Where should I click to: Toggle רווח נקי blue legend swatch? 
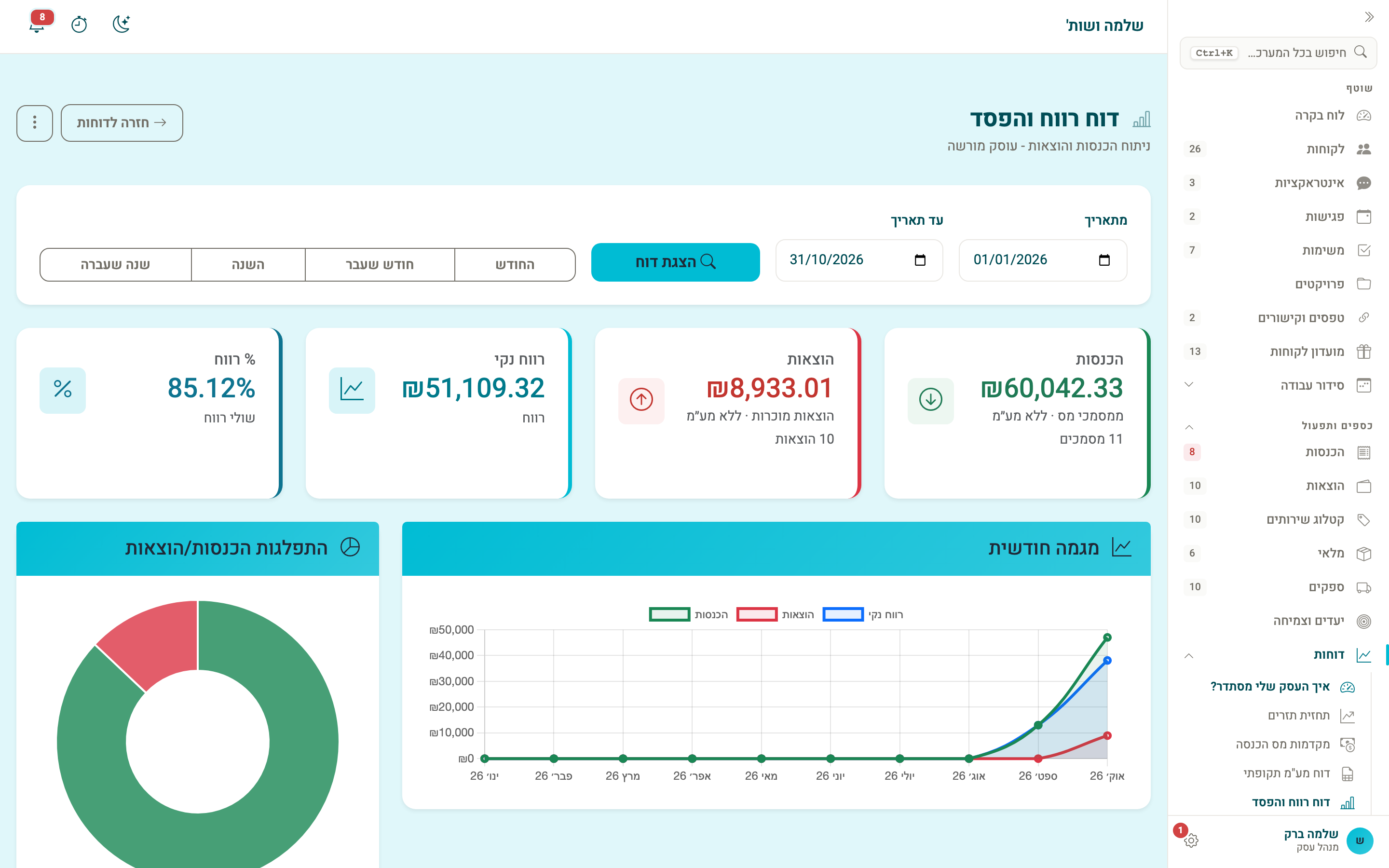(843, 614)
